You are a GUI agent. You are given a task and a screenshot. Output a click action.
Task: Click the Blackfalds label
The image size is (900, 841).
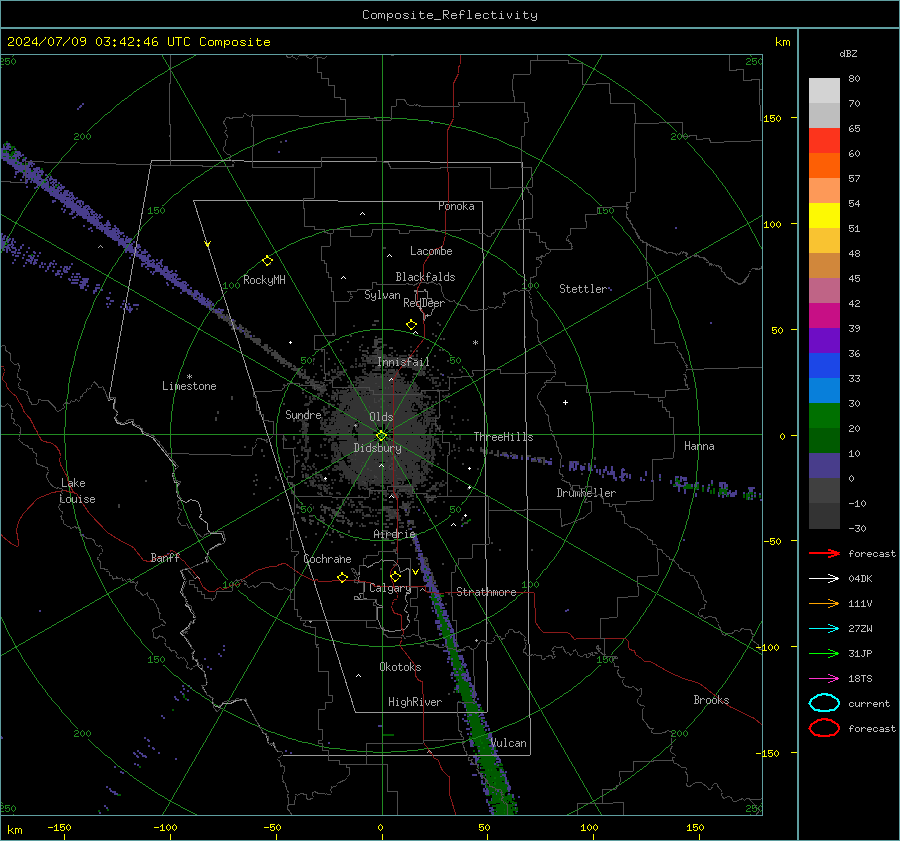425,277
